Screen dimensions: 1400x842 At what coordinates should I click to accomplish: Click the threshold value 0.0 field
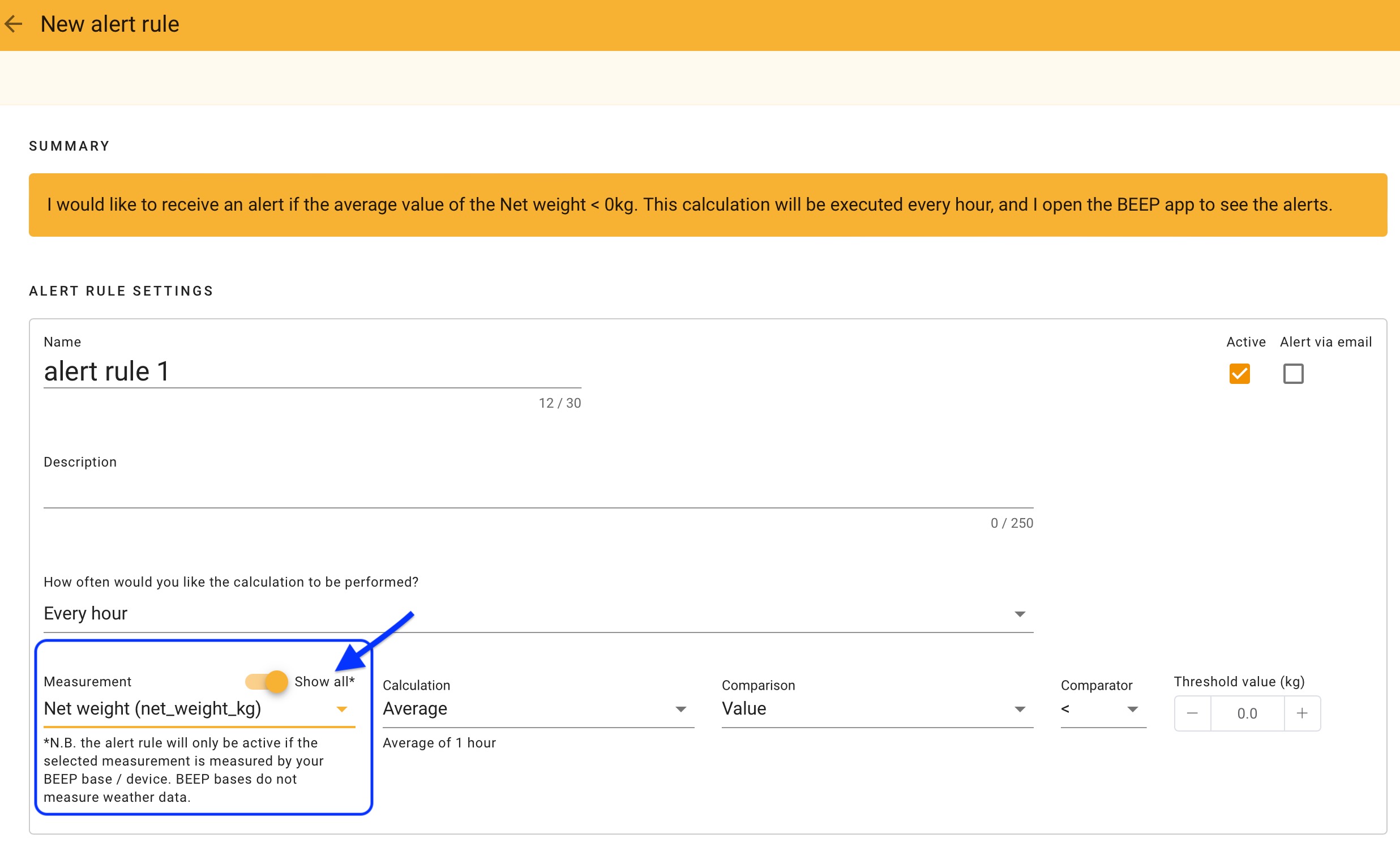tap(1247, 713)
